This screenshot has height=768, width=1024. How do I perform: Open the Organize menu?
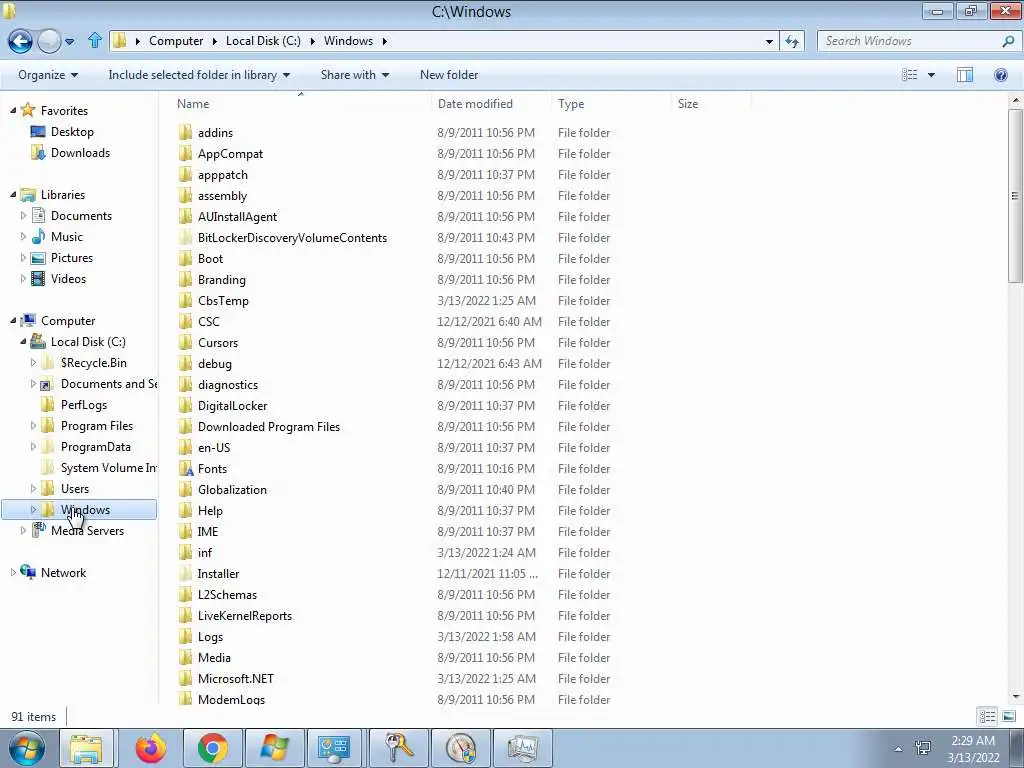tap(48, 75)
